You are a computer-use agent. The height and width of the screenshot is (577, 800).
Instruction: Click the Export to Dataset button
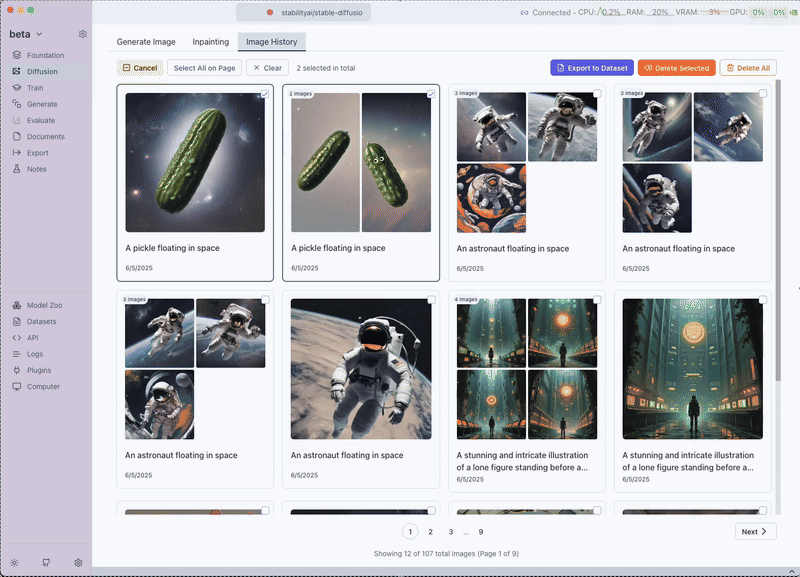pyautogui.click(x=591, y=68)
